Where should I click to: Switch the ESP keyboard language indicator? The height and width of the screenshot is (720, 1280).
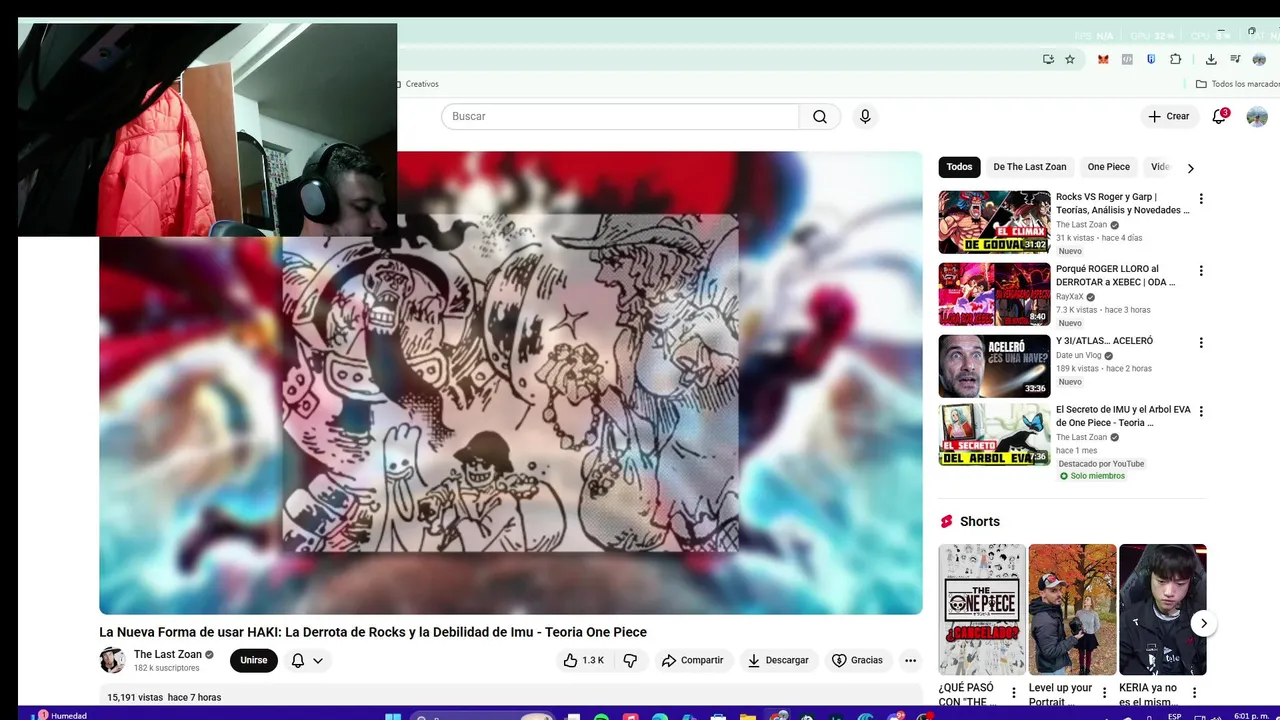pyautogui.click(x=1175, y=716)
